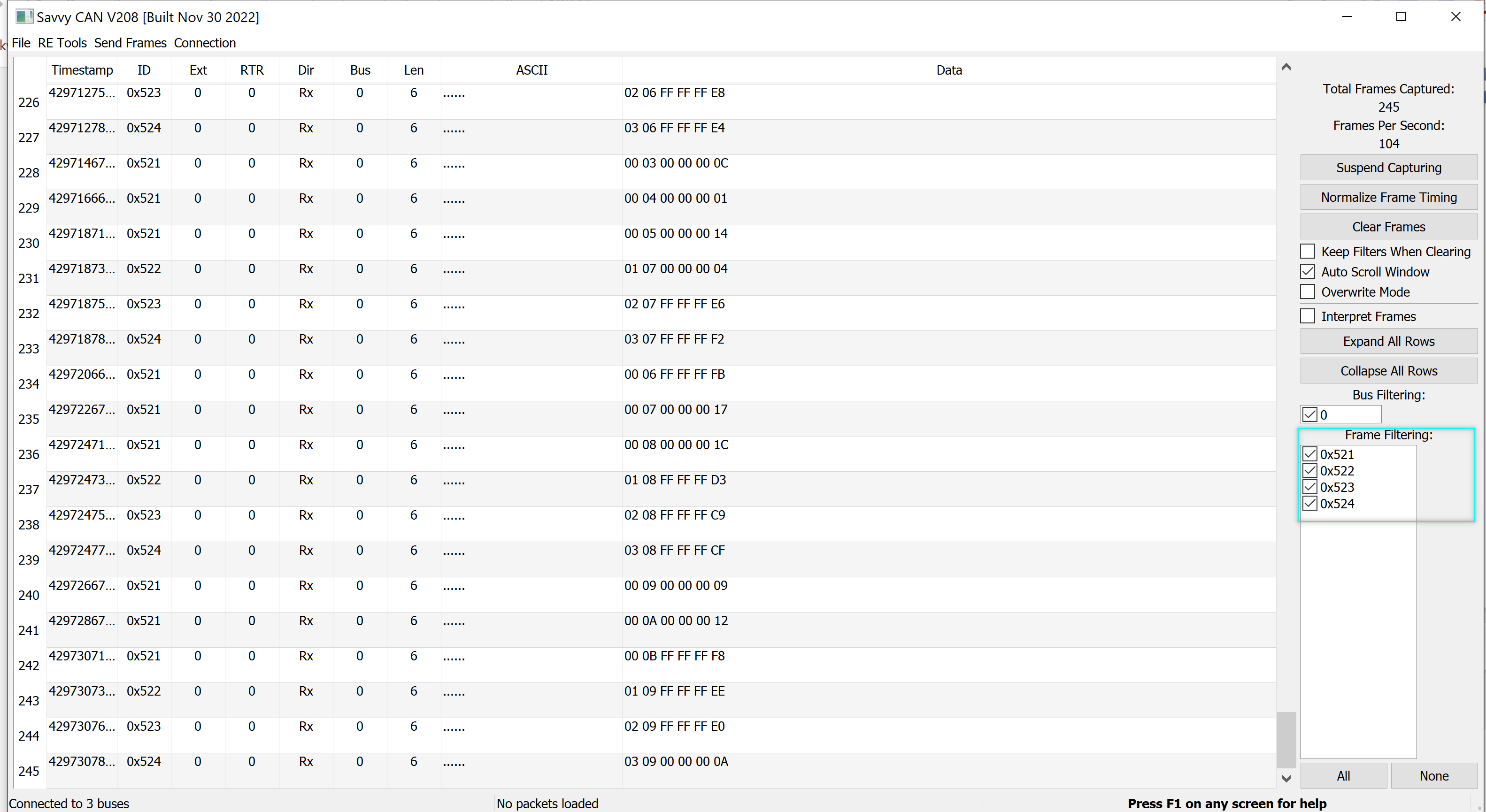
Task: Uncheck bus 0 in Bus Filtering
Action: (1310, 414)
